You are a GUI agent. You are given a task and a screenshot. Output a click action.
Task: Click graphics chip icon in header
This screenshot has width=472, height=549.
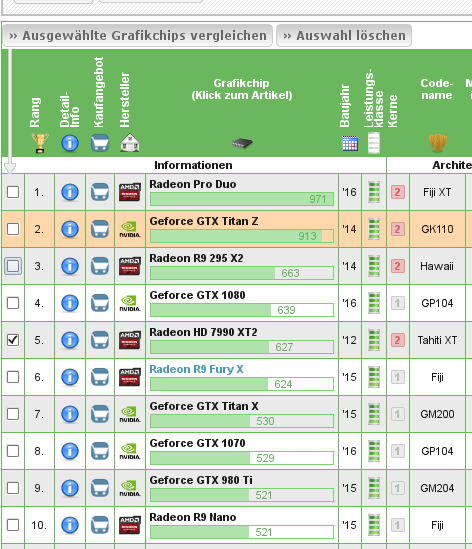click(x=242, y=143)
